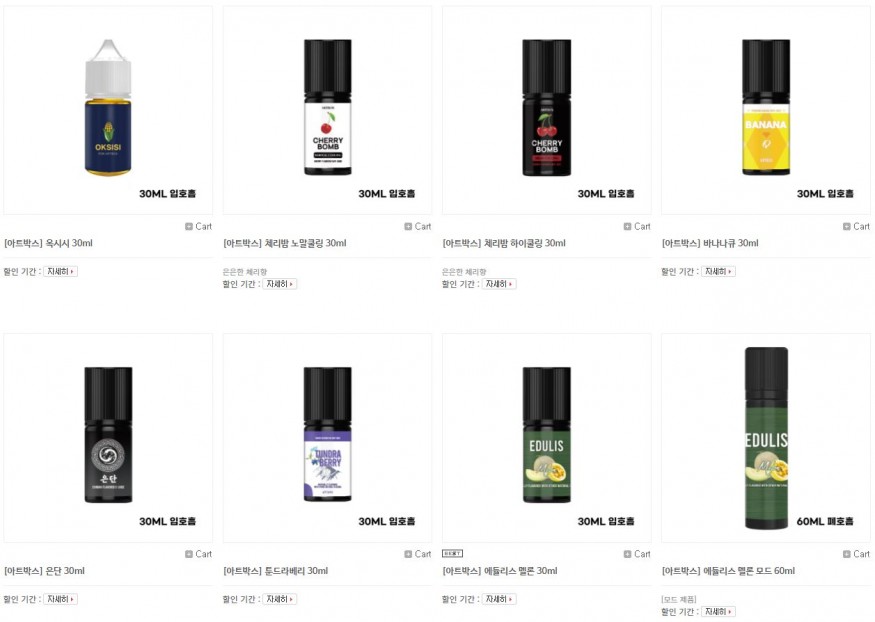
Task: Add 툰드라베리 30ml to Cart
Action: coord(418,554)
